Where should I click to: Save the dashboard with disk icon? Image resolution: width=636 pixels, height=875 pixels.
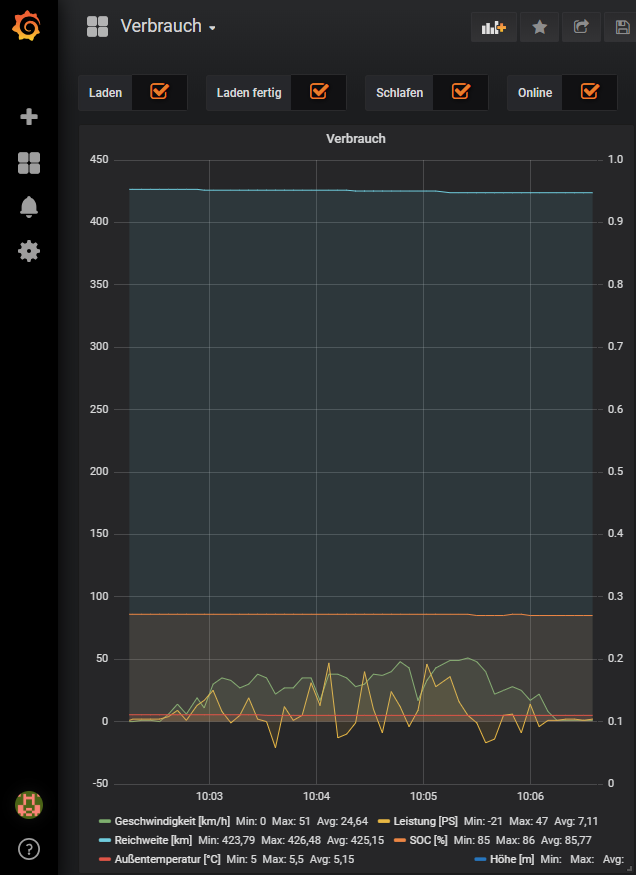point(621,27)
